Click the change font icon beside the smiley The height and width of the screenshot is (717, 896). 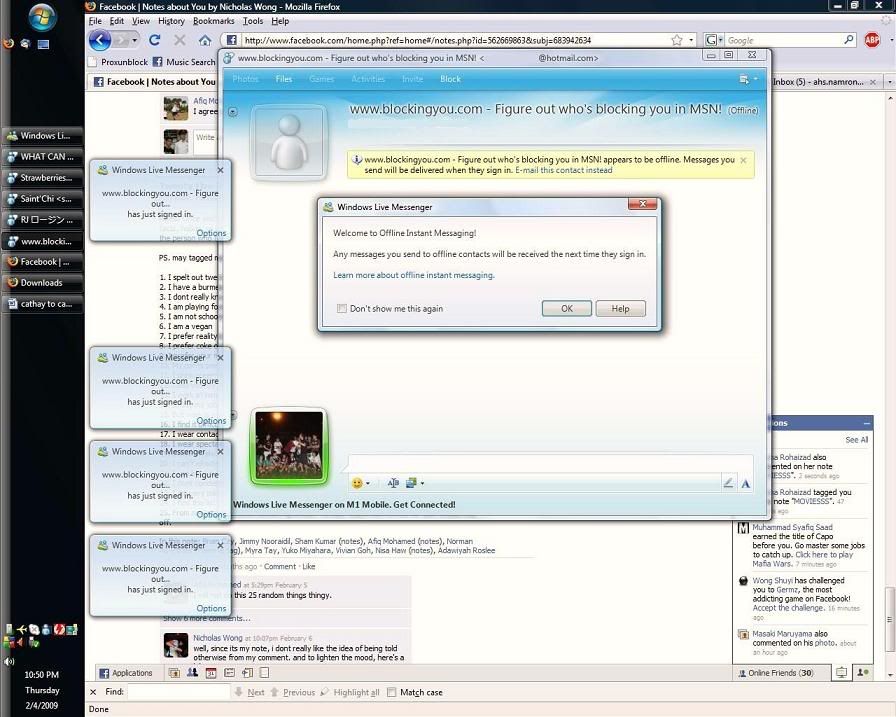393,483
